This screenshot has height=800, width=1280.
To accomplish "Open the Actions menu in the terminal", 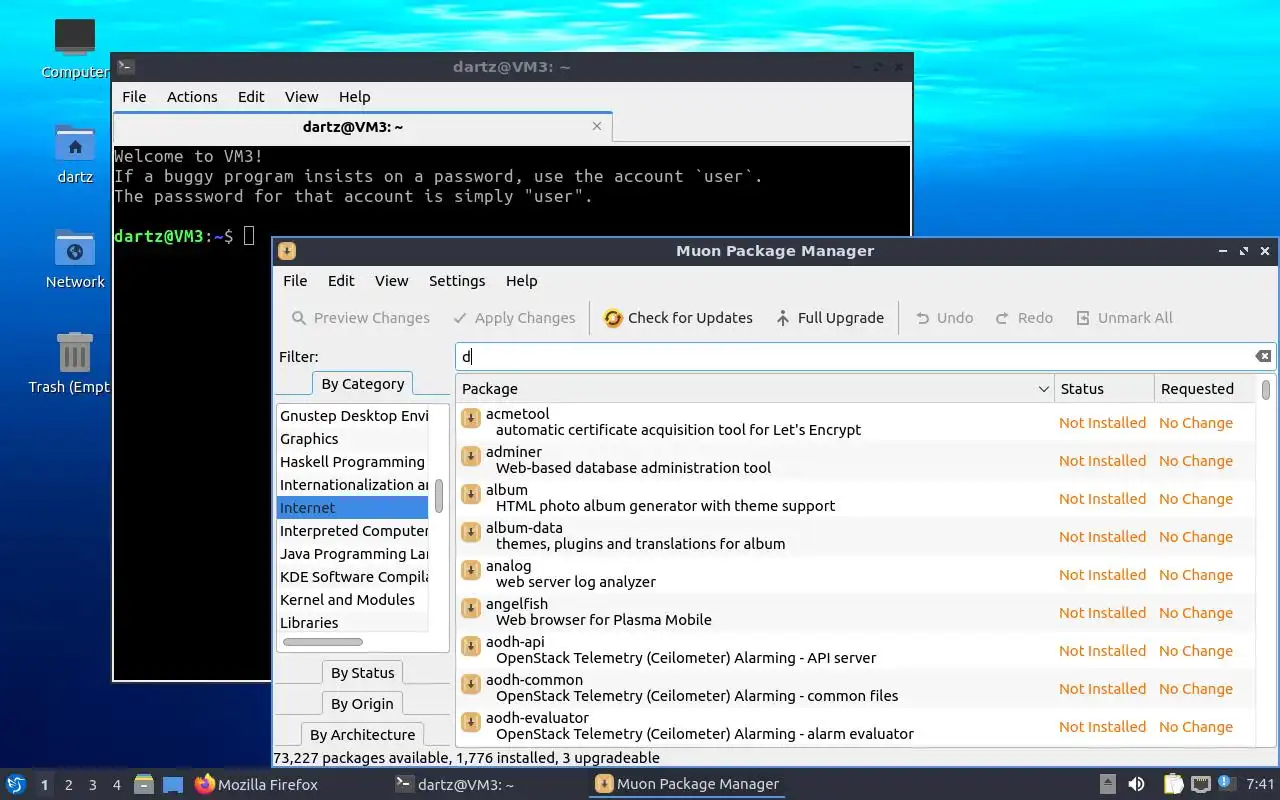I will click(x=192, y=97).
